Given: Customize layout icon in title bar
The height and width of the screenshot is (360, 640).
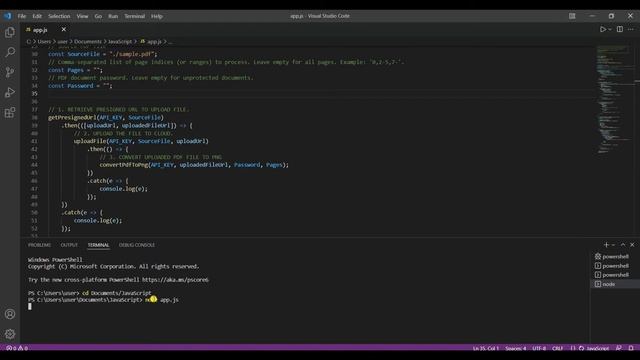Looking at the screenshot, I should pos(572,16).
